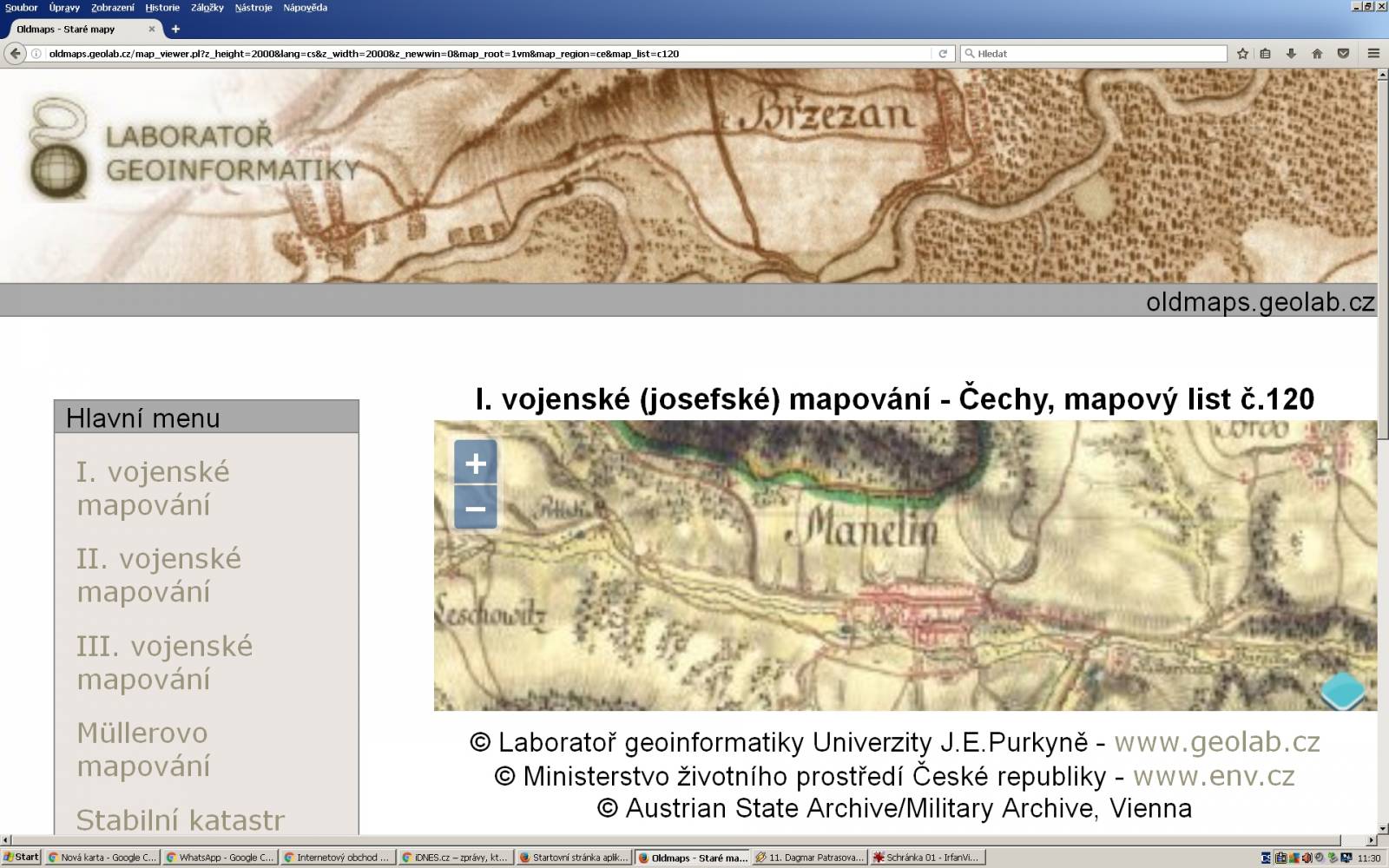Select the Oldmaps - Staré mapy tab

tap(84, 30)
